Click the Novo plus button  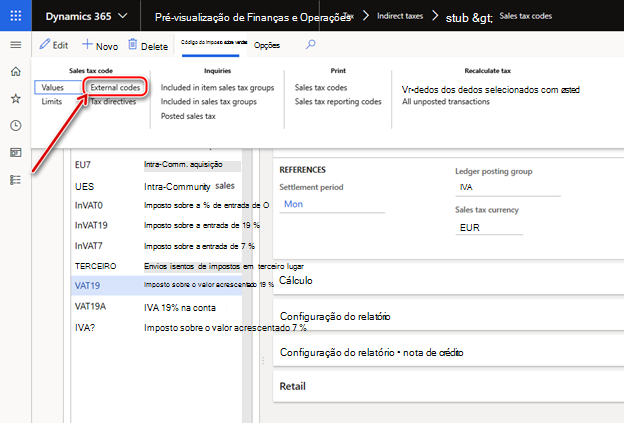[100, 45]
